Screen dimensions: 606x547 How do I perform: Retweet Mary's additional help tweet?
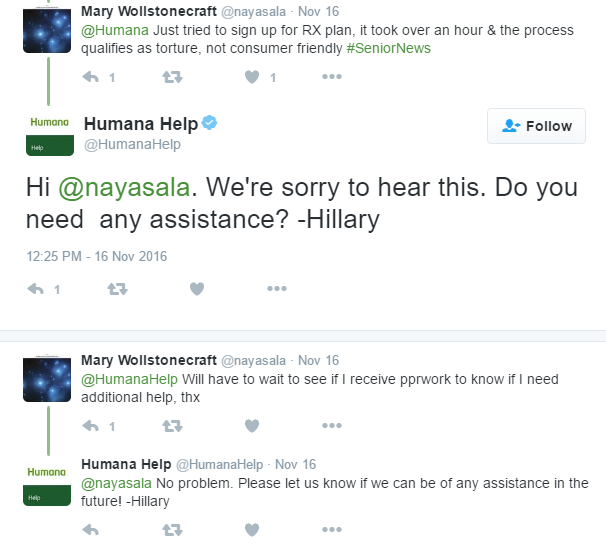(x=172, y=426)
